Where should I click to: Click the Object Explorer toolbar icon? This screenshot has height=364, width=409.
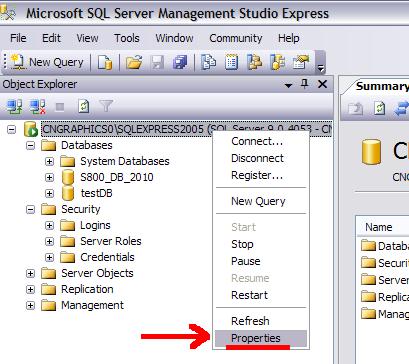tap(254, 62)
